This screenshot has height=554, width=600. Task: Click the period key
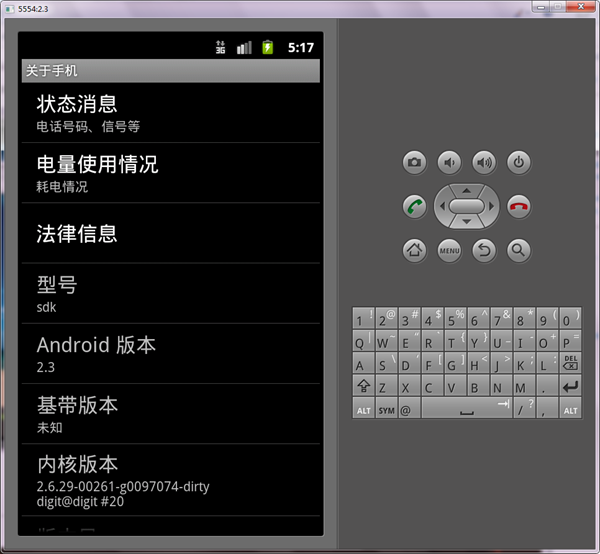tap(547, 385)
